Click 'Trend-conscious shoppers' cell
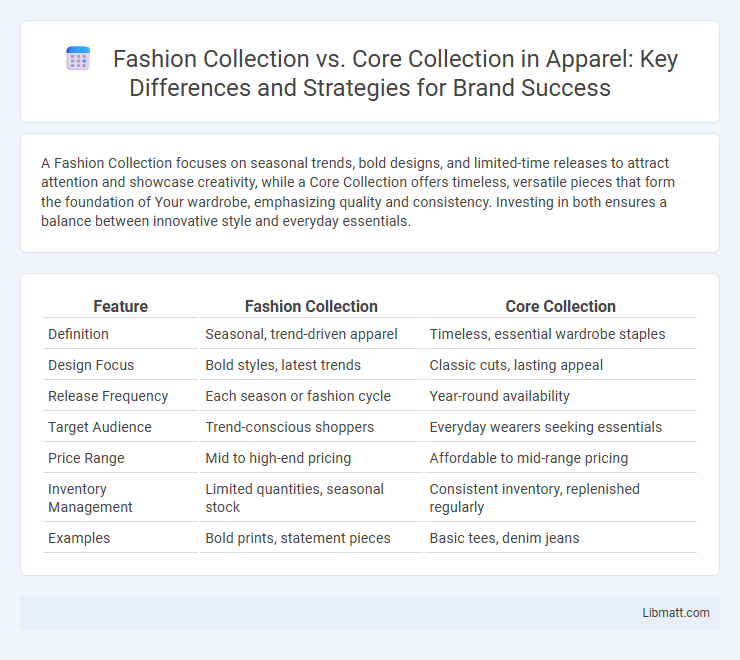This screenshot has width=740, height=660. 289,427
